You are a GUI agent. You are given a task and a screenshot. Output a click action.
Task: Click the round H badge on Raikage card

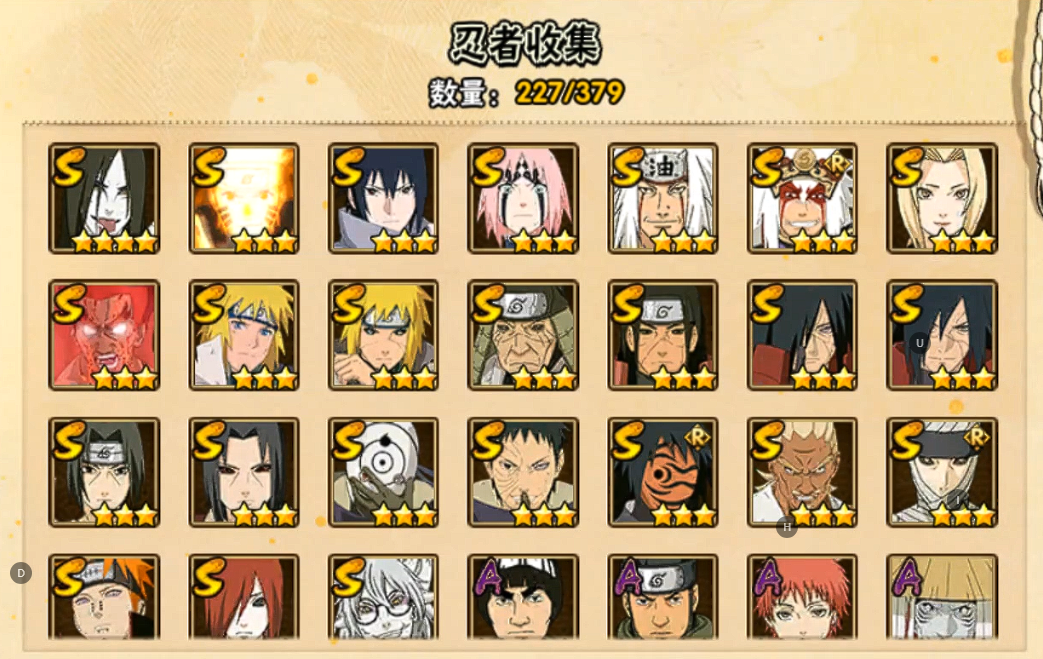(x=787, y=527)
